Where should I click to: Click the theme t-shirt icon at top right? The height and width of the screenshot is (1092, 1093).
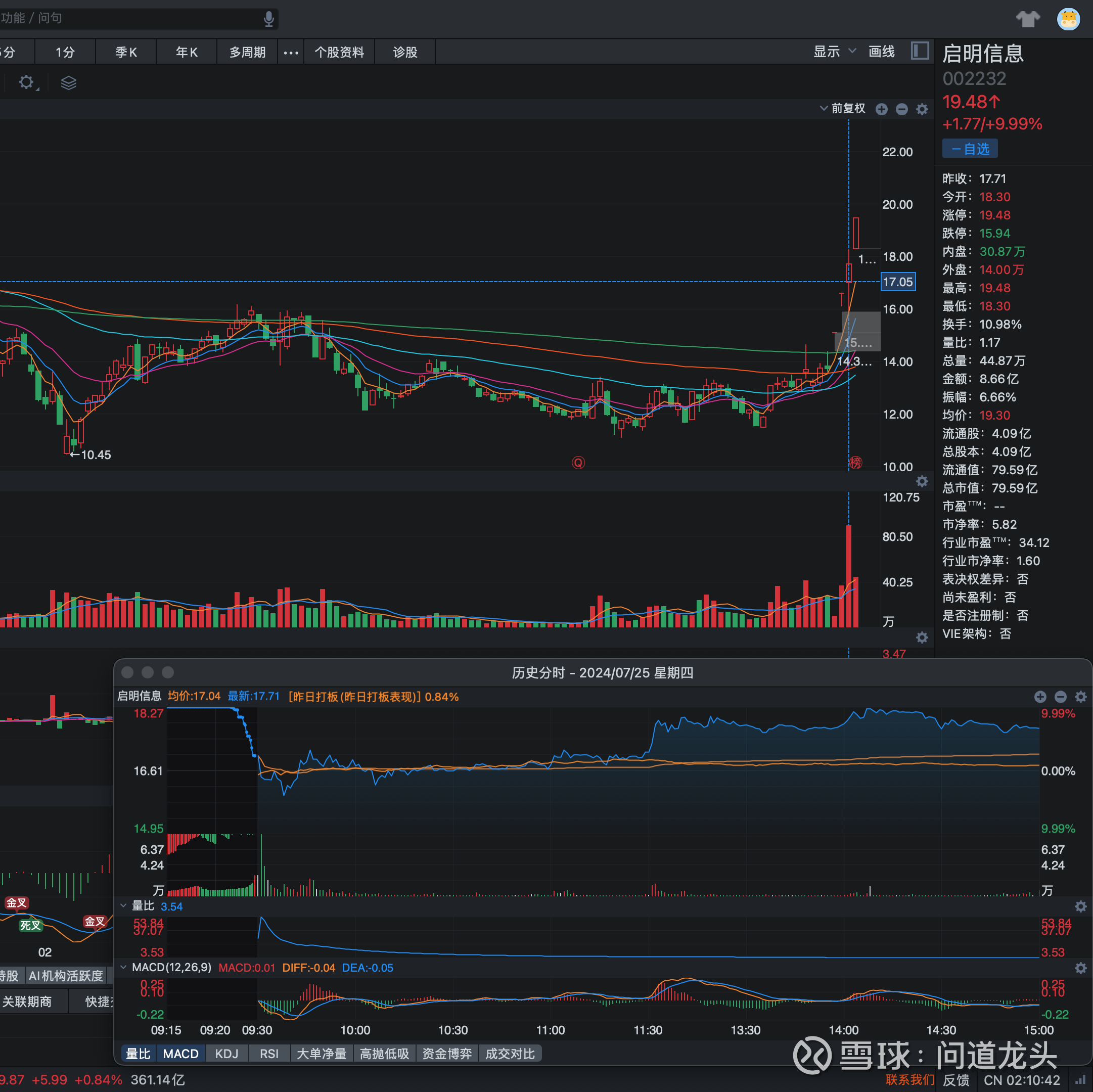[x=1028, y=19]
